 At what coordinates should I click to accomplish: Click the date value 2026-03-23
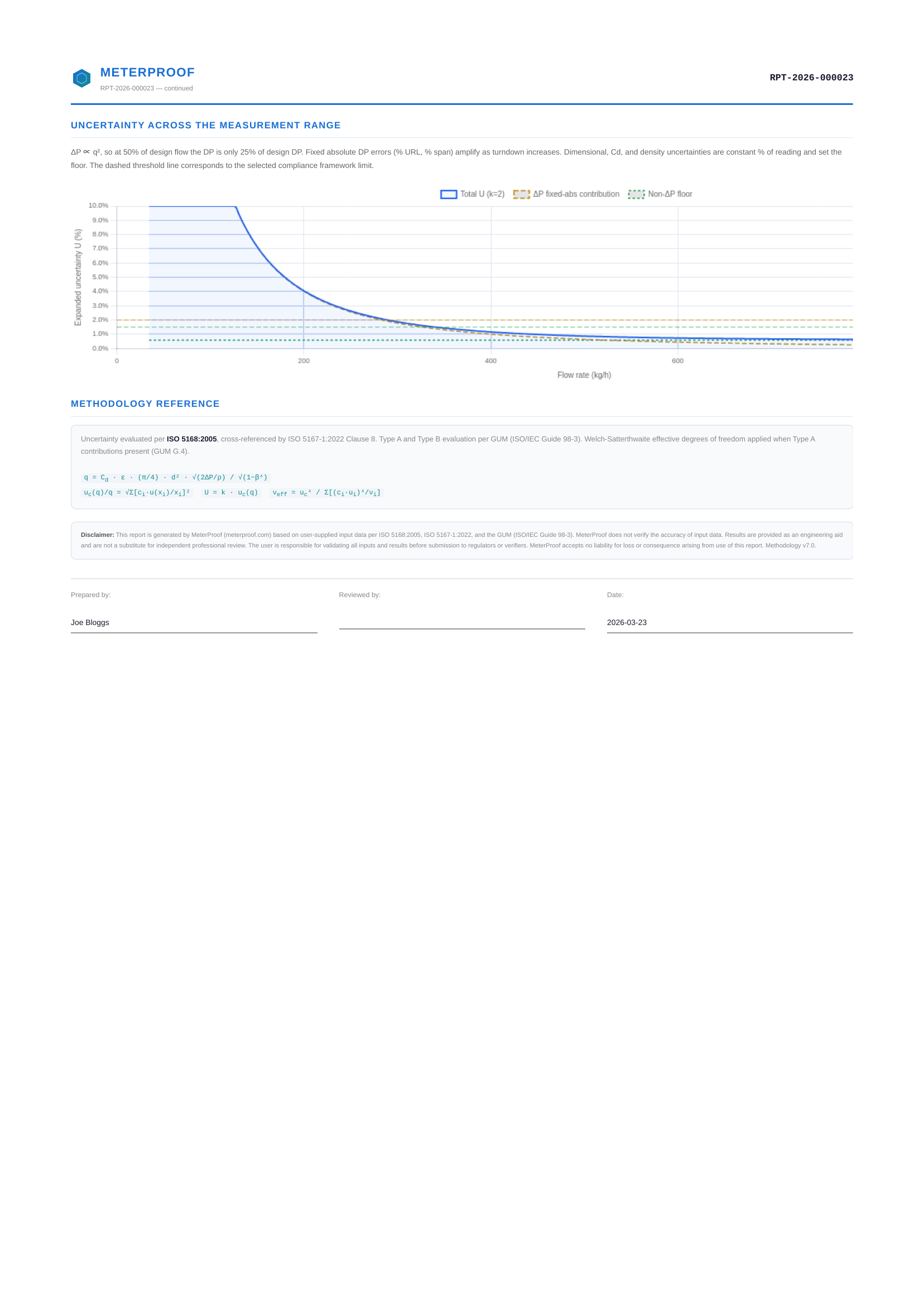click(627, 622)
